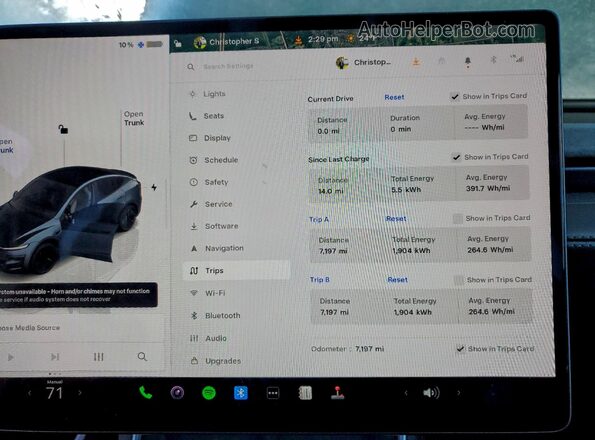Viewport: 595px width, 440px height.
Task: Tap the media search magnifier icon
Action: point(142,357)
